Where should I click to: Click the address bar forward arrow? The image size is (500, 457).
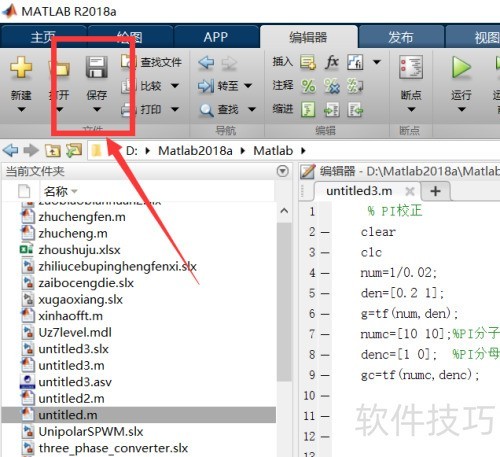click(31, 151)
